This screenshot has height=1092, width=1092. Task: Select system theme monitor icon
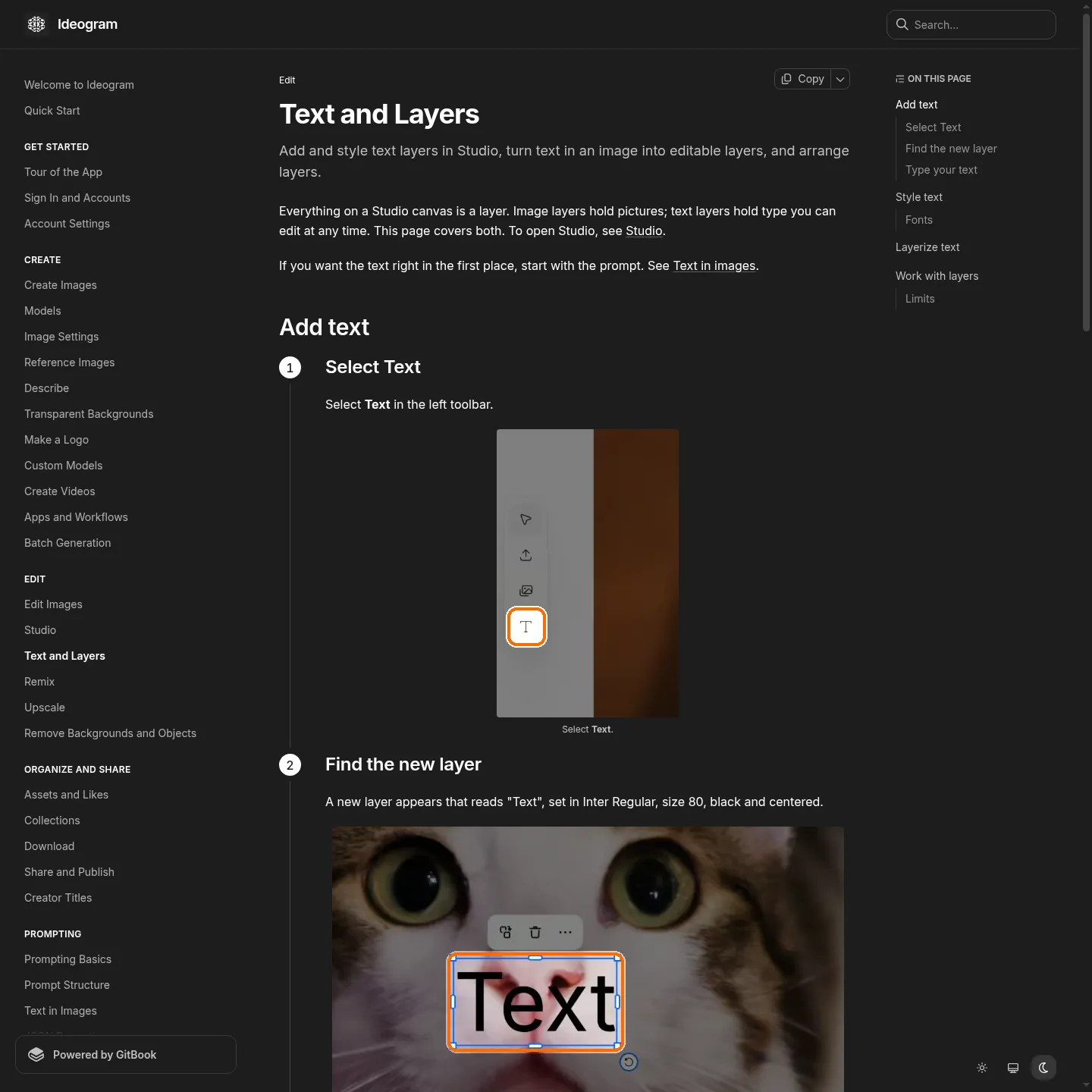(1013, 1068)
